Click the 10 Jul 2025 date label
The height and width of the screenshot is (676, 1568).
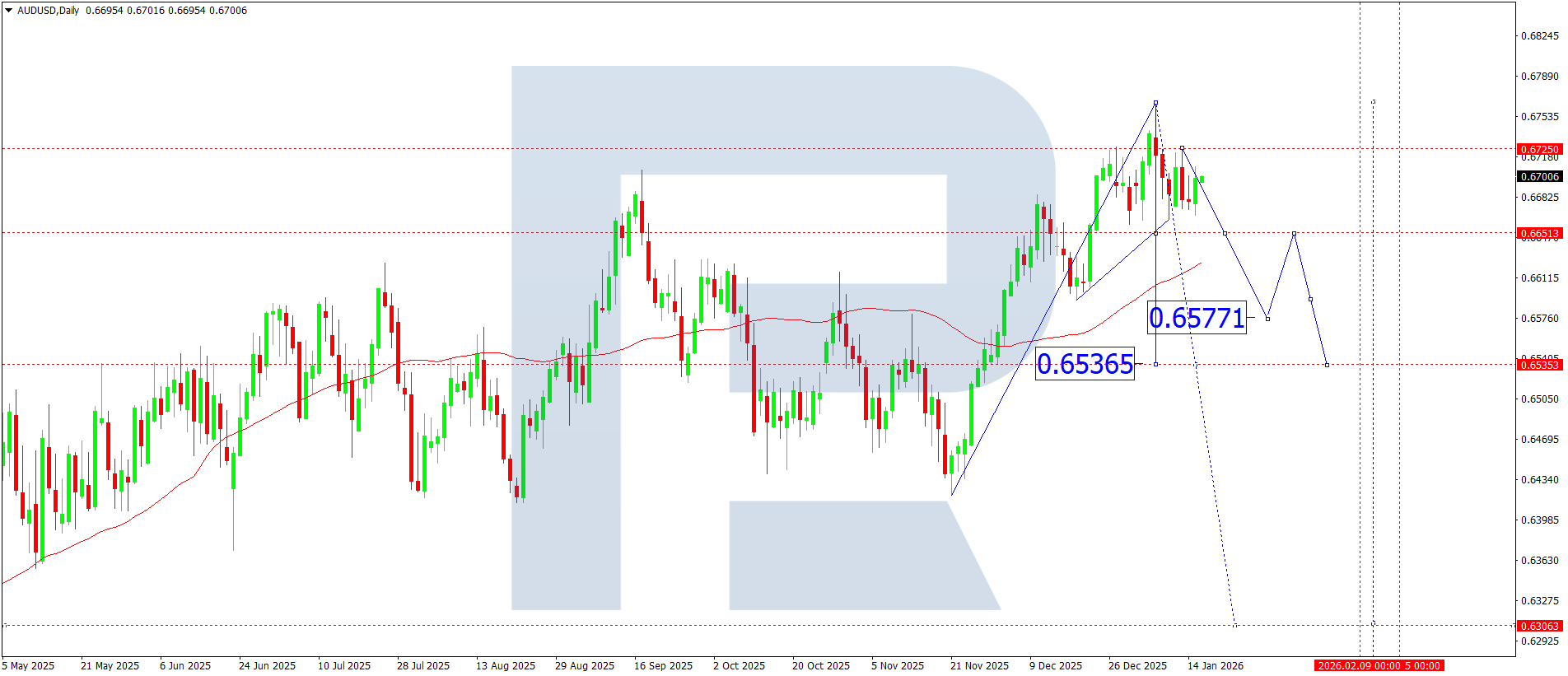point(344,666)
